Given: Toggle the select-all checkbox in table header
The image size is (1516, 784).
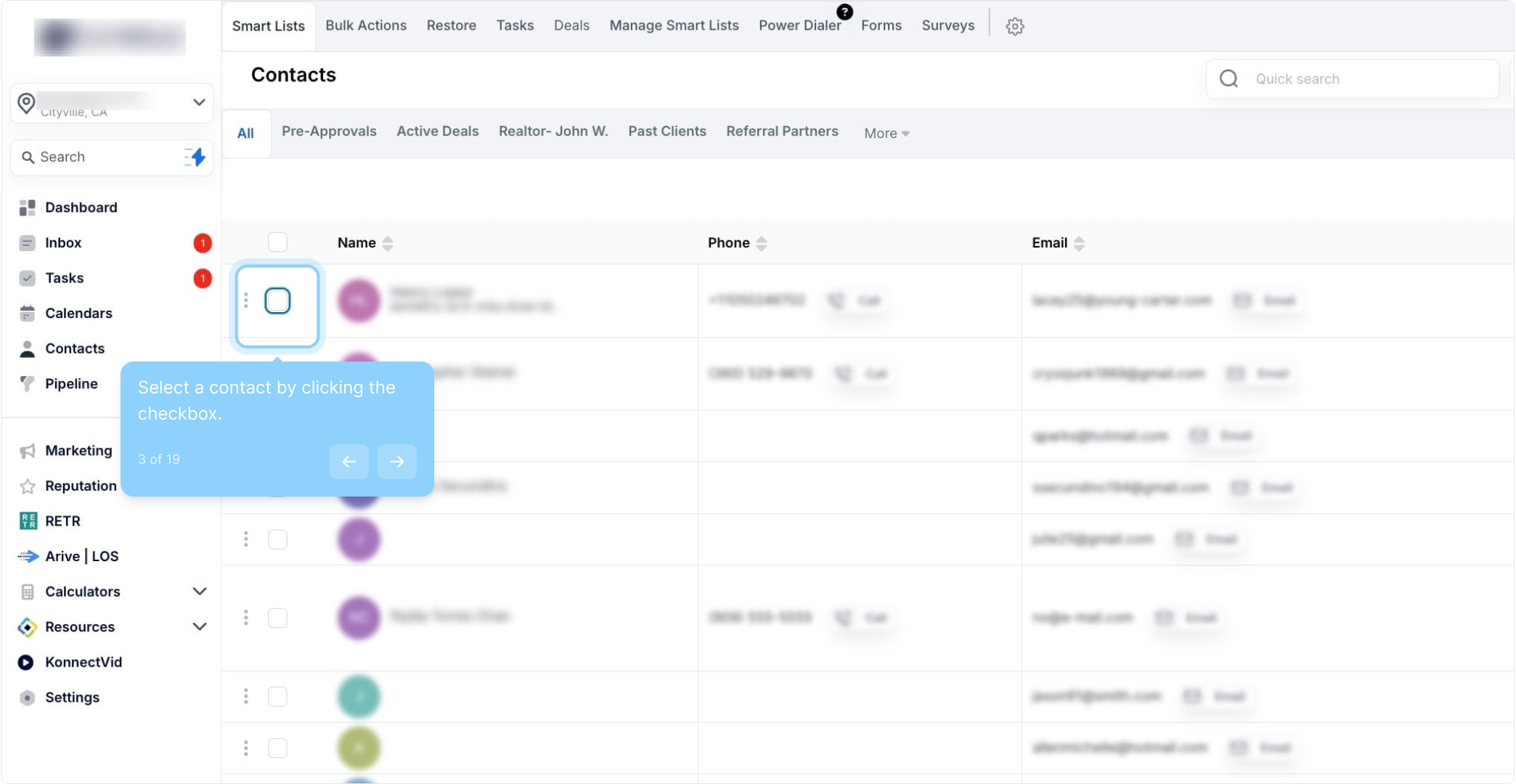Looking at the screenshot, I should click(277, 242).
